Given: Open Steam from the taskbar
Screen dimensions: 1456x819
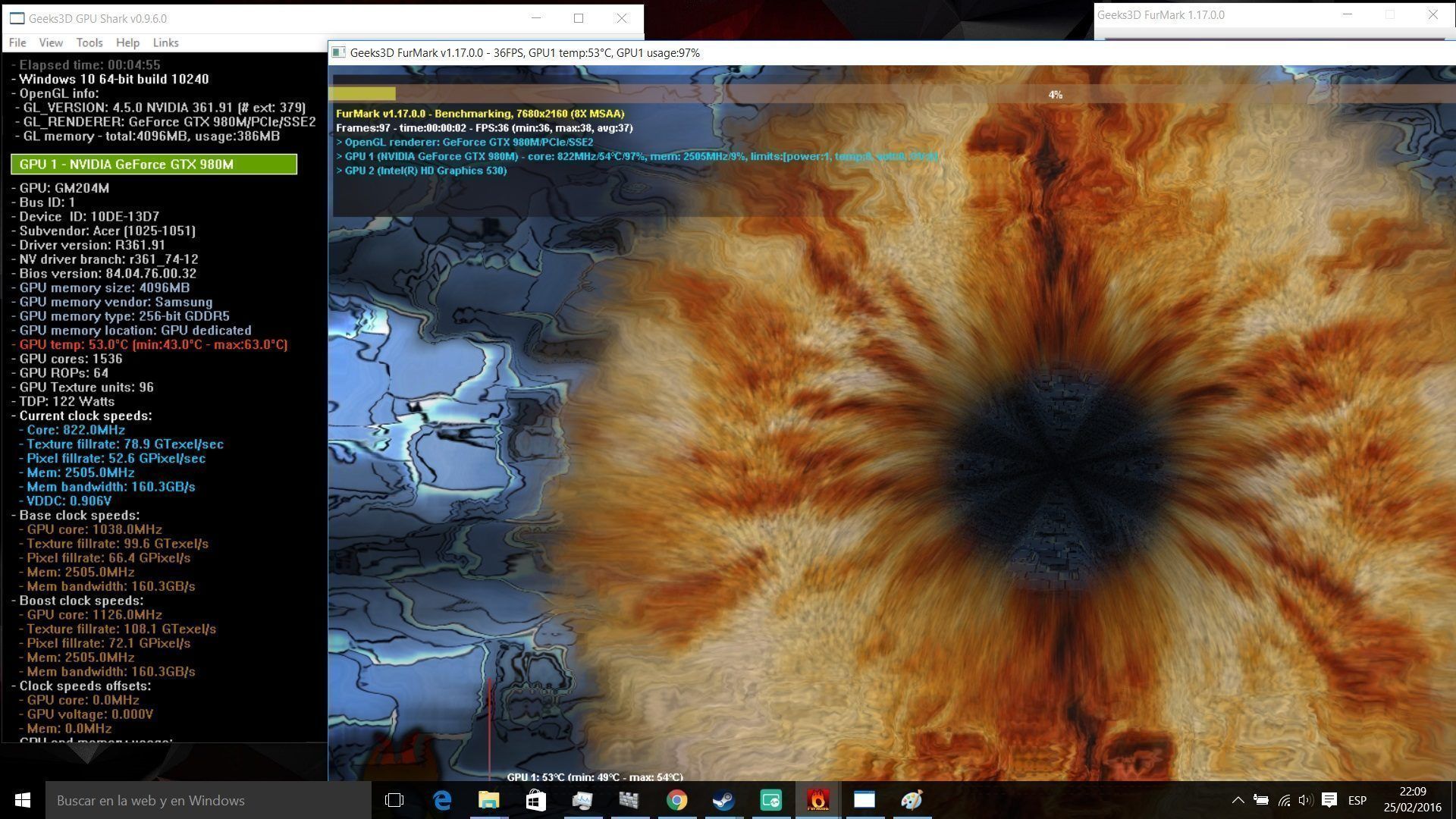Looking at the screenshot, I should point(723,800).
